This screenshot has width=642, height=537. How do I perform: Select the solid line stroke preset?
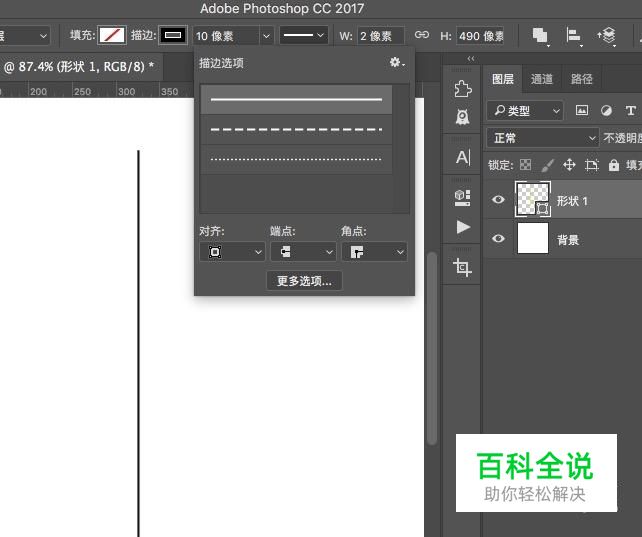[x=296, y=99]
